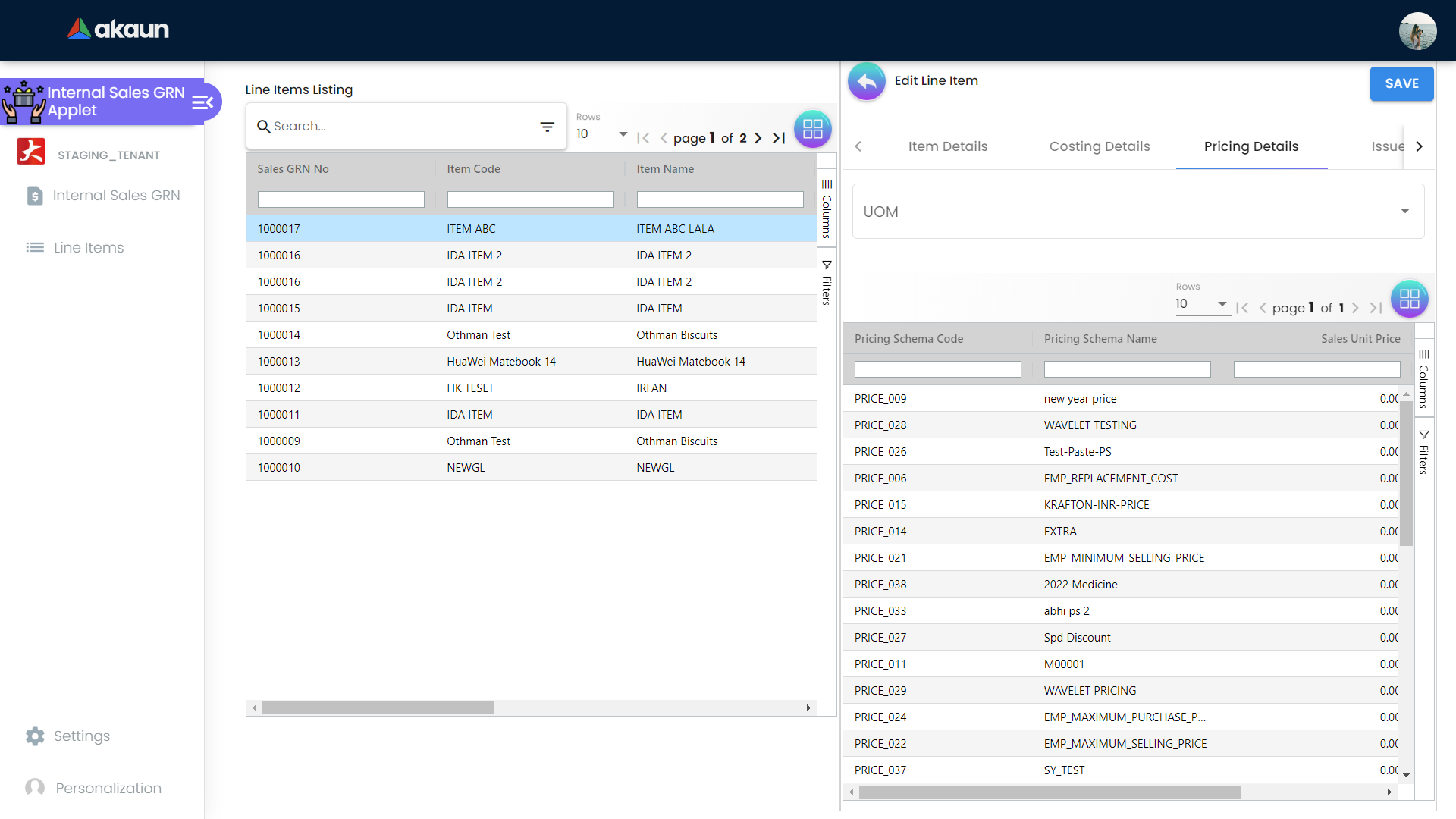This screenshot has width=1456, height=819.
Task: Click the grid icon above pricing table
Action: tap(1409, 299)
